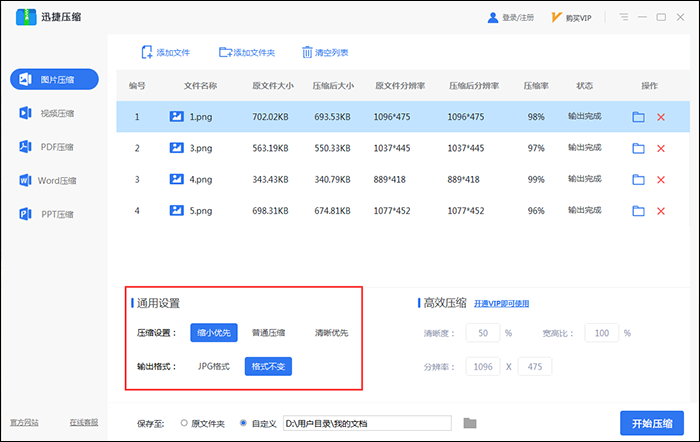The image size is (700, 442).
Task: Choose 普通压缩 compression setting
Action: tap(269, 333)
